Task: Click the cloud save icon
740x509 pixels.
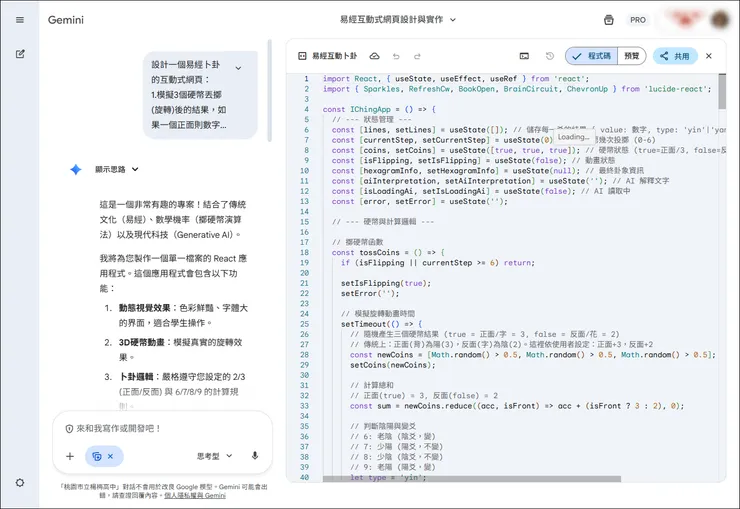Action: click(374, 56)
